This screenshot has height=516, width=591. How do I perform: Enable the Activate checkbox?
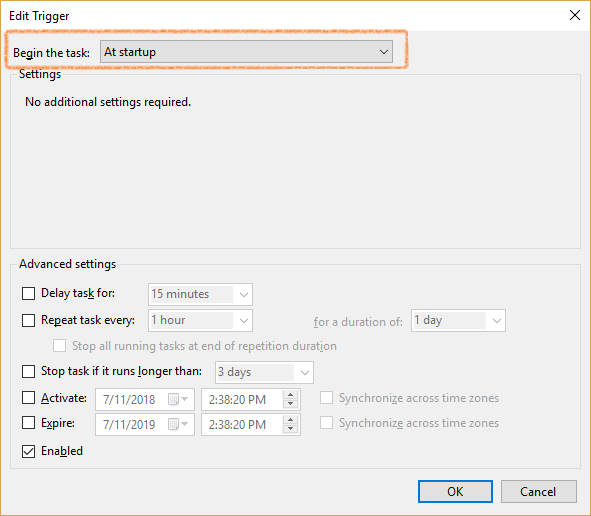tap(28, 398)
